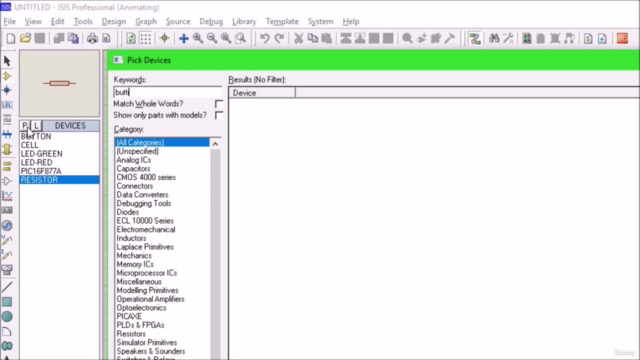Select the Graph mode tool
The image size is (640, 360).
[x=7, y=196]
